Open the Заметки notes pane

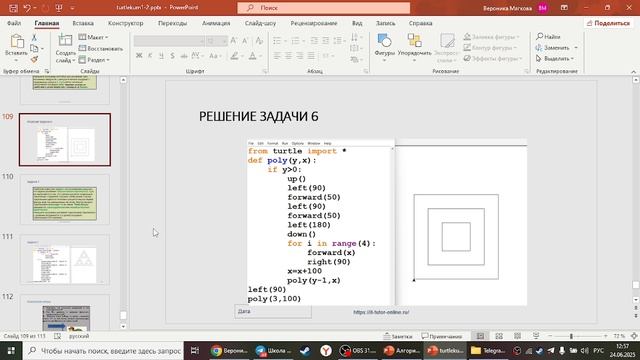click(398, 336)
